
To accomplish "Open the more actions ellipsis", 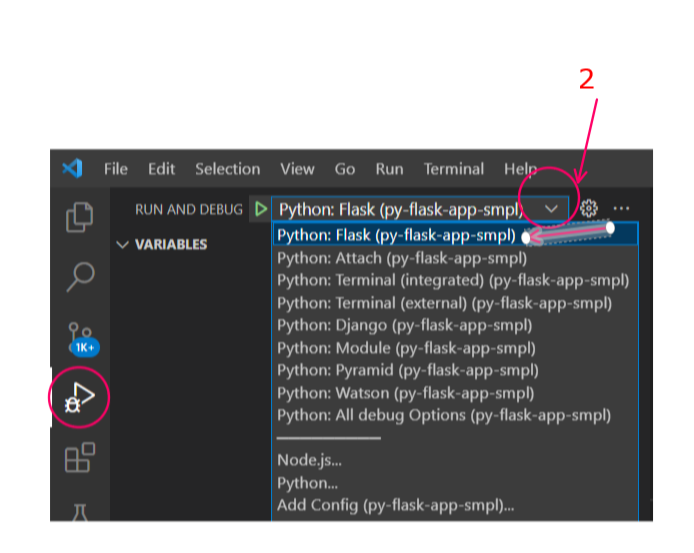I will [622, 209].
